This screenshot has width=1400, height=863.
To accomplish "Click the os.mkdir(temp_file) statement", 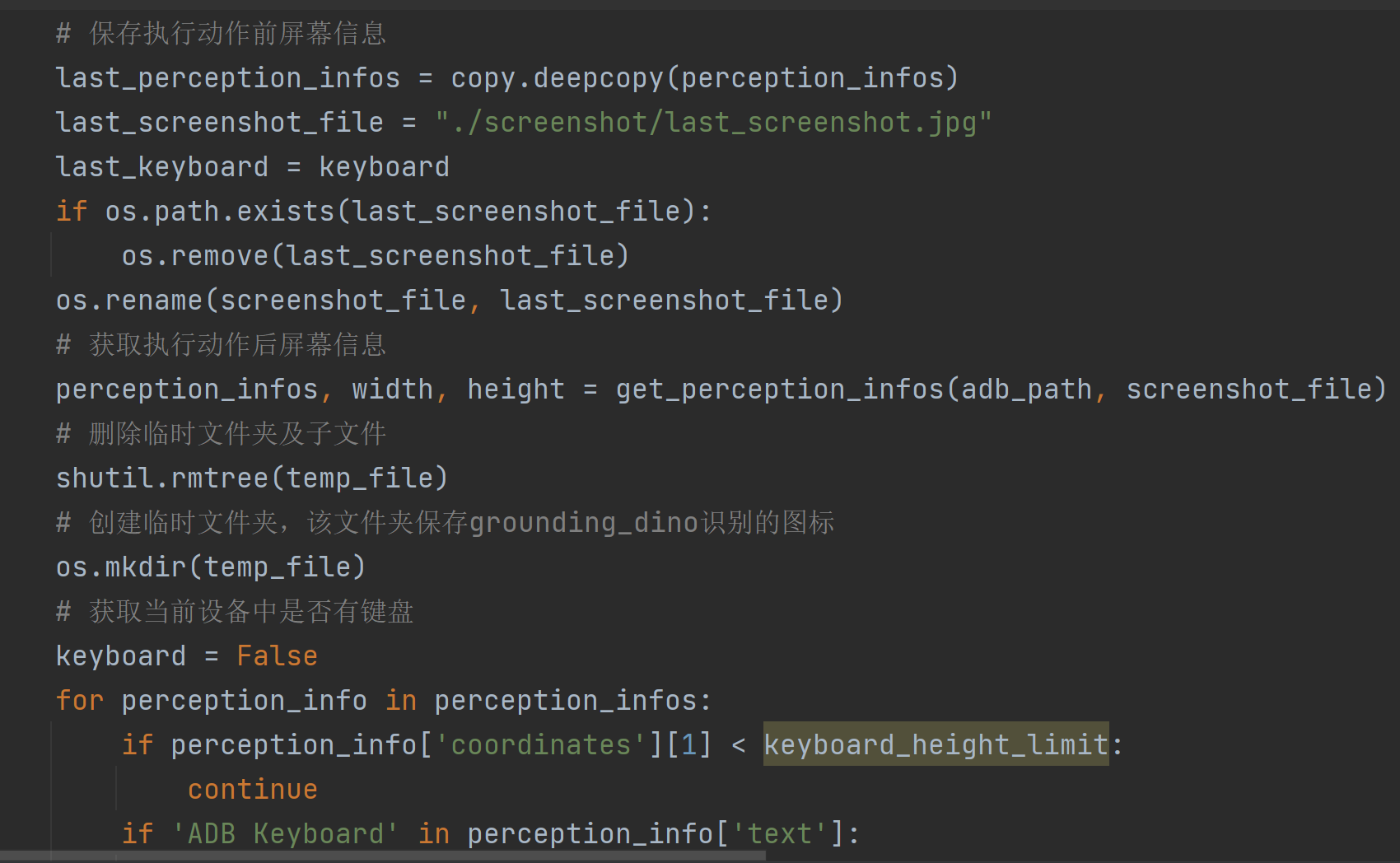I will pos(211,567).
